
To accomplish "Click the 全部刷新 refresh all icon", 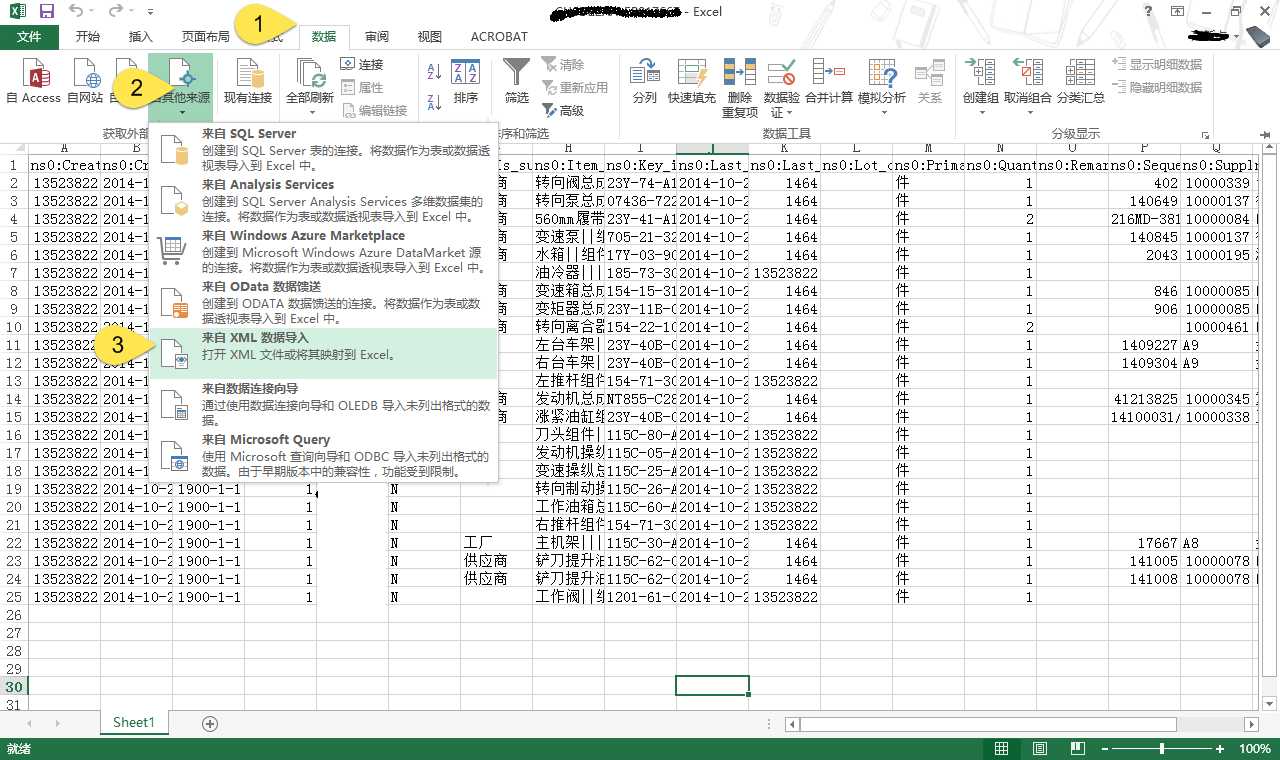I will pyautogui.click(x=310, y=75).
